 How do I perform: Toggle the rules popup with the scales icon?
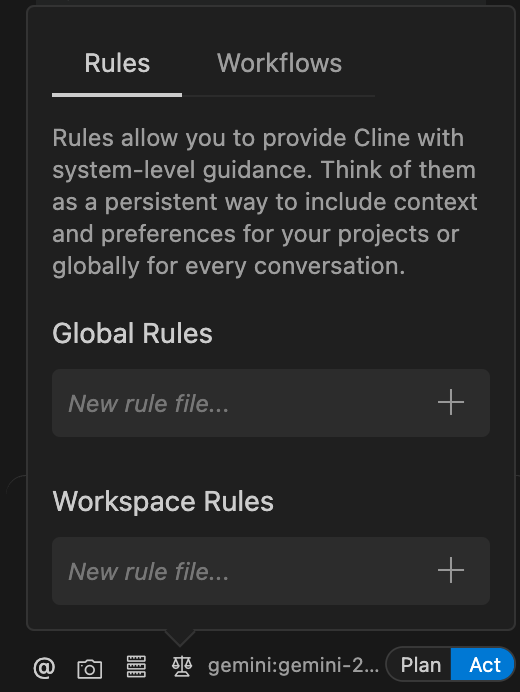click(x=182, y=666)
